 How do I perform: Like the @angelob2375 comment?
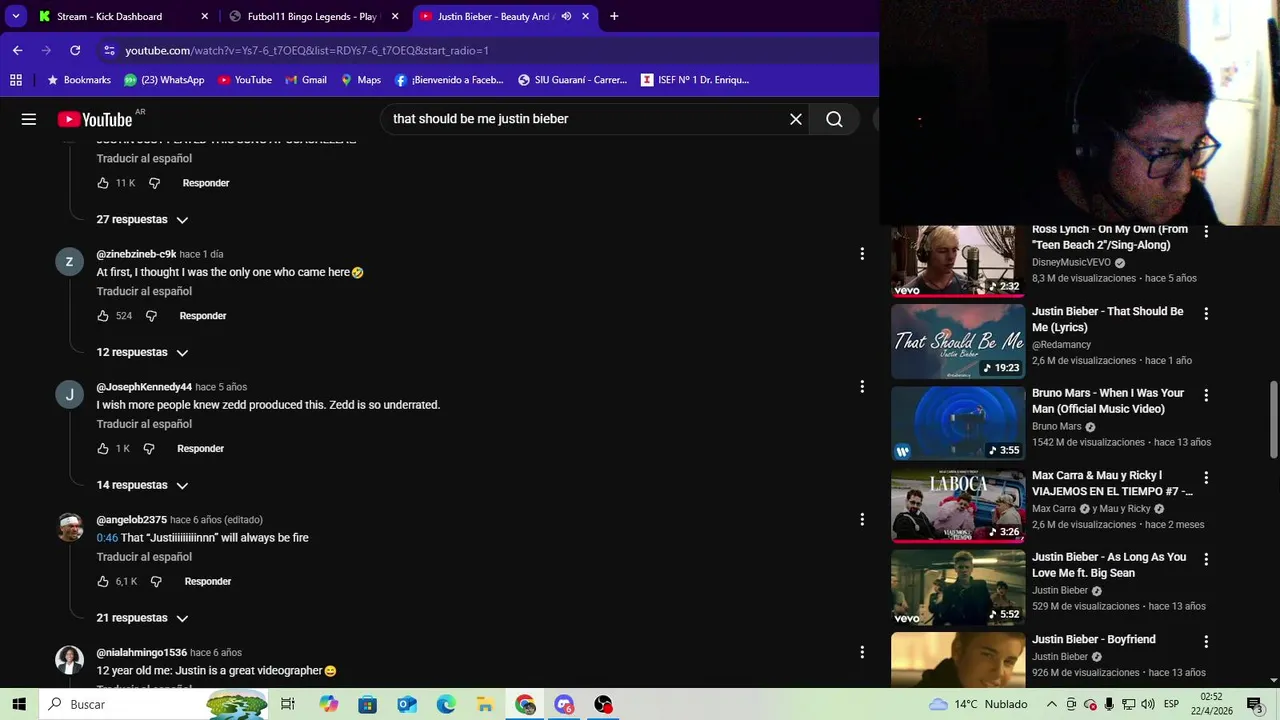(103, 582)
